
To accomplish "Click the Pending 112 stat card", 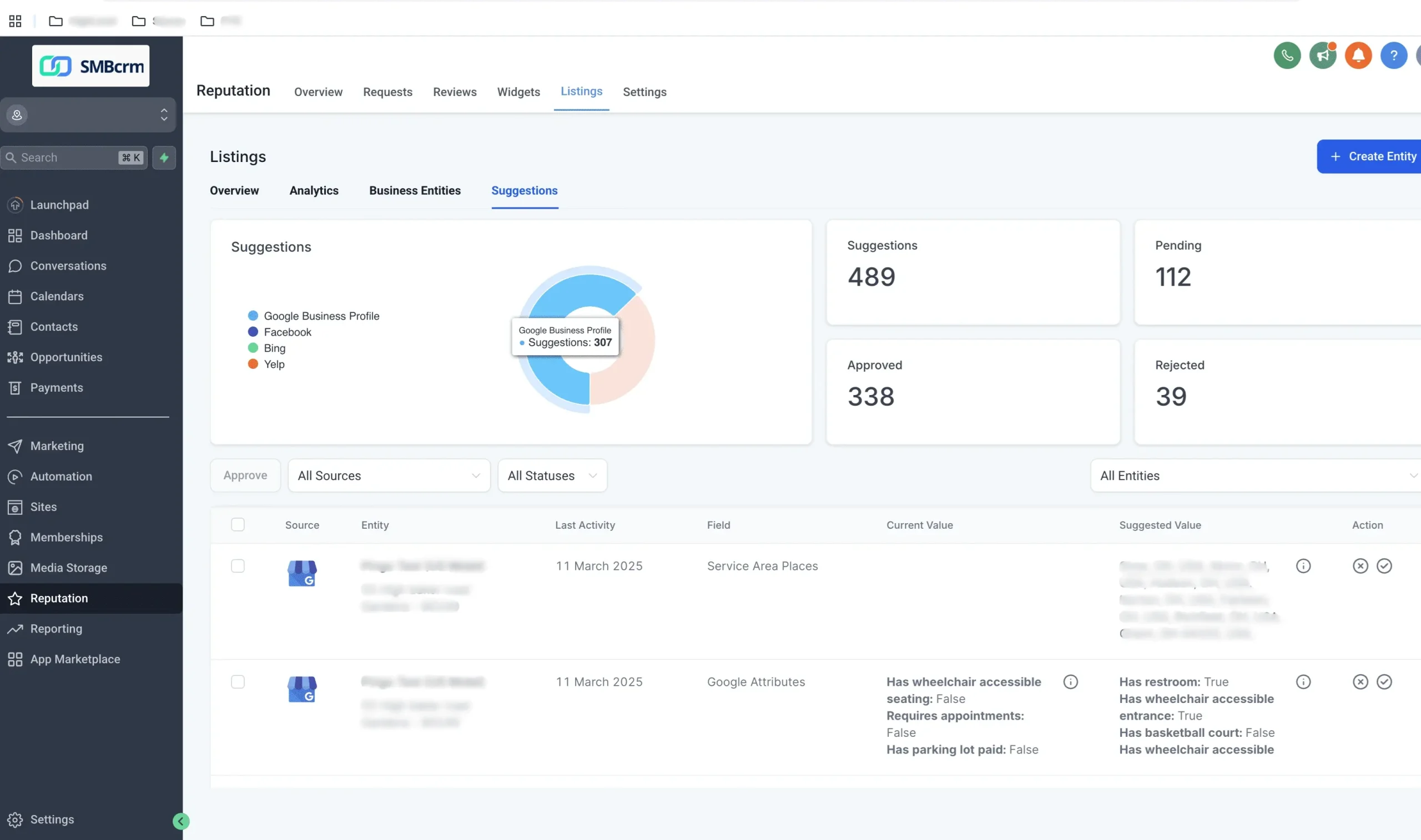I will point(1278,272).
